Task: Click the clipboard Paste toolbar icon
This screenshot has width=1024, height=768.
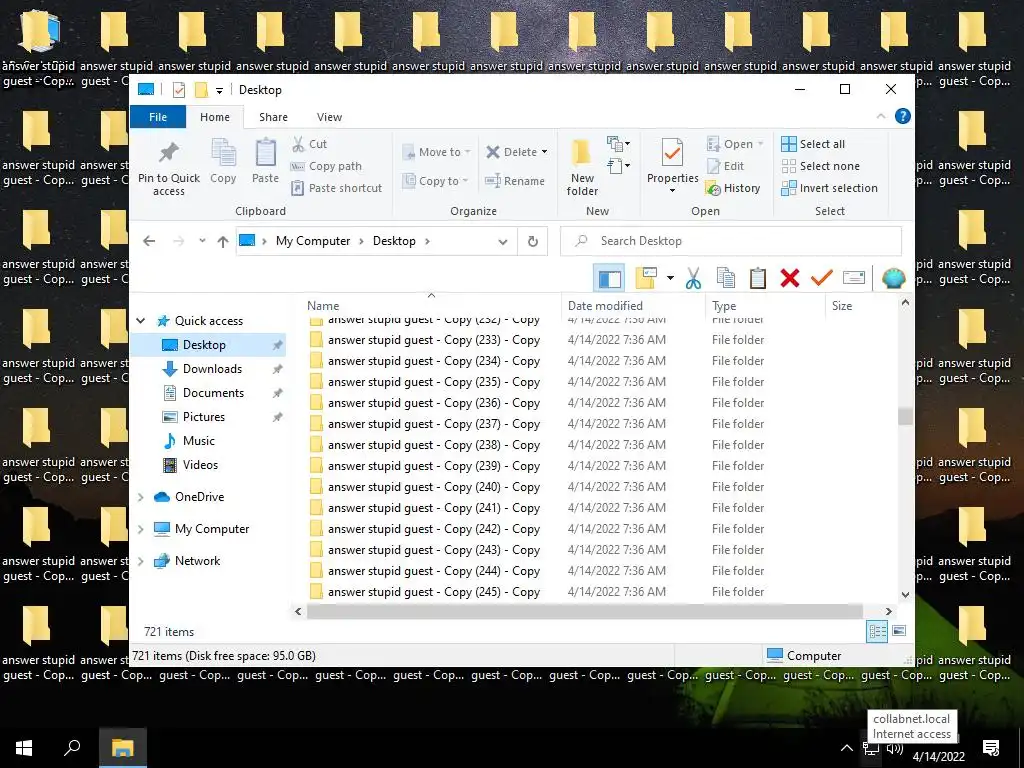Action: click(758, 278)
